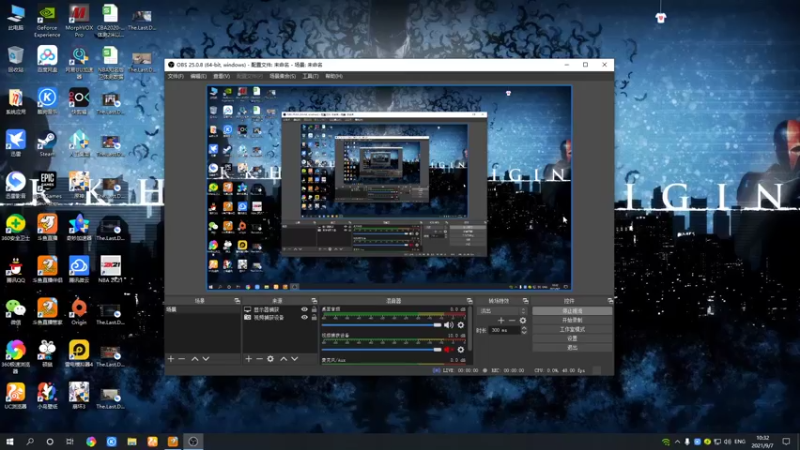Remove selected source with minus icon
The image size is (800, 450).
tap(259, 359)
